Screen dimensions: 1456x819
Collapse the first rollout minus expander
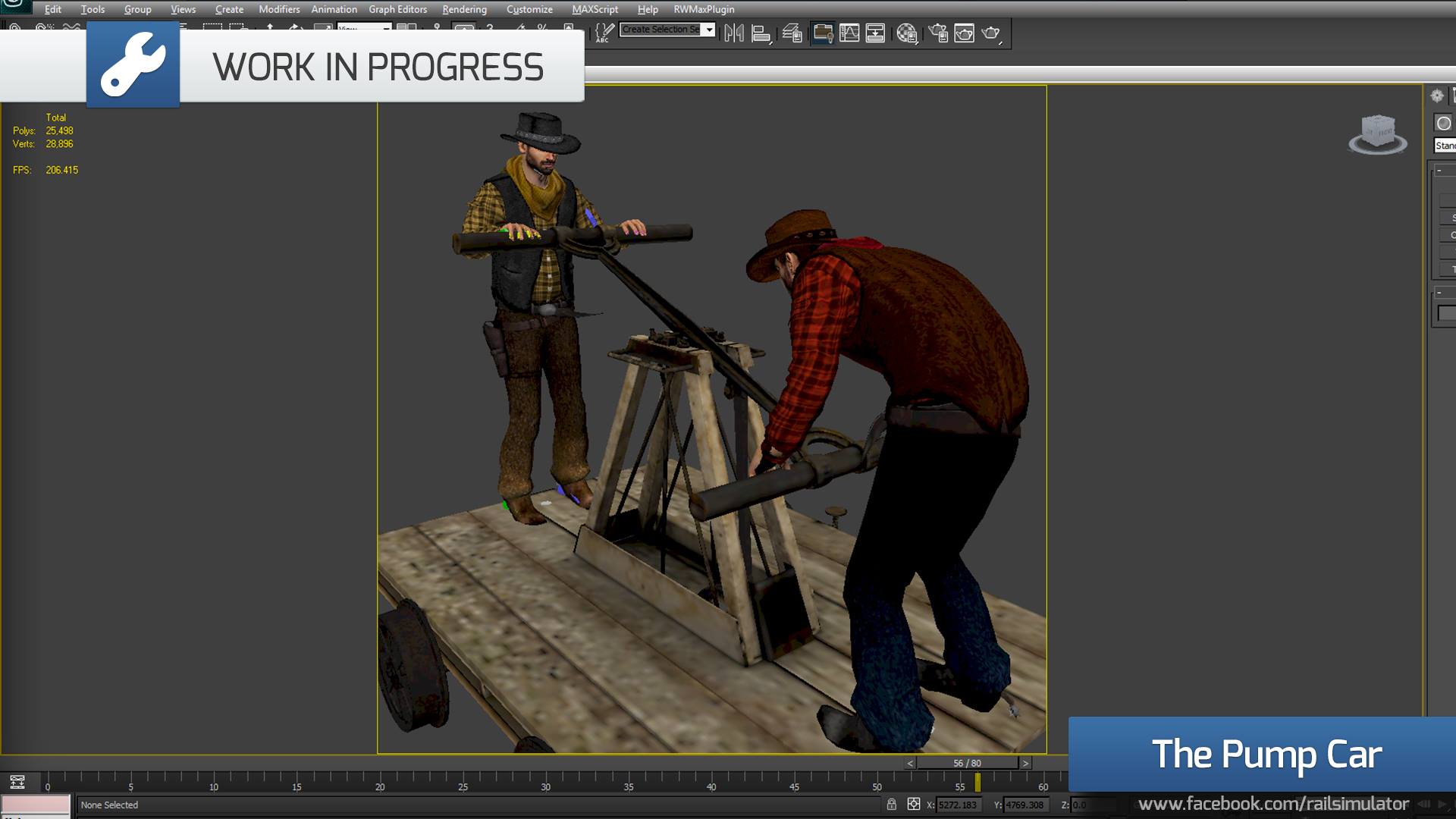point(1439,171)
